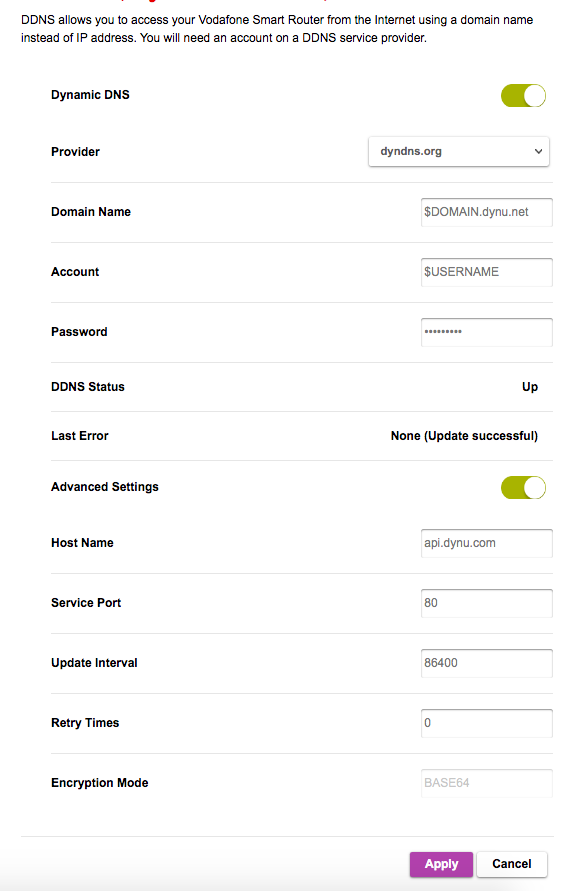
Task: Apply the DDNS settings
Action: coord(441,864)
